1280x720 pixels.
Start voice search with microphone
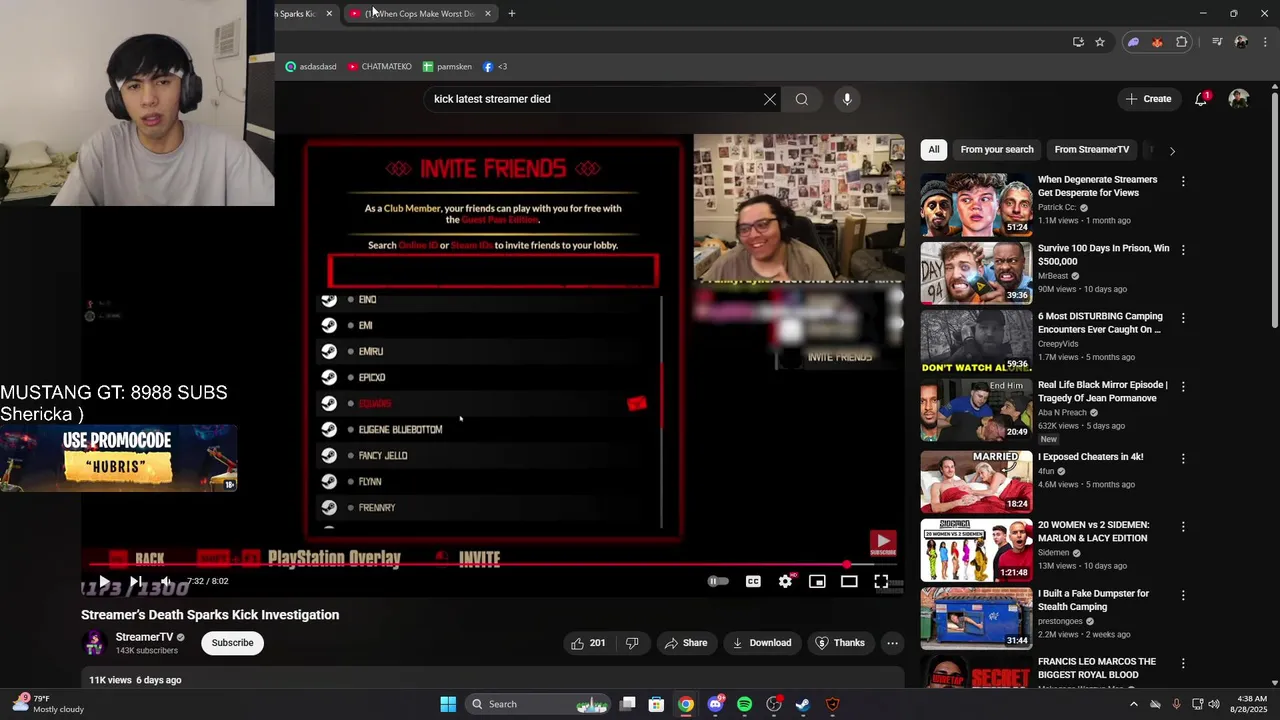point(847,99)
